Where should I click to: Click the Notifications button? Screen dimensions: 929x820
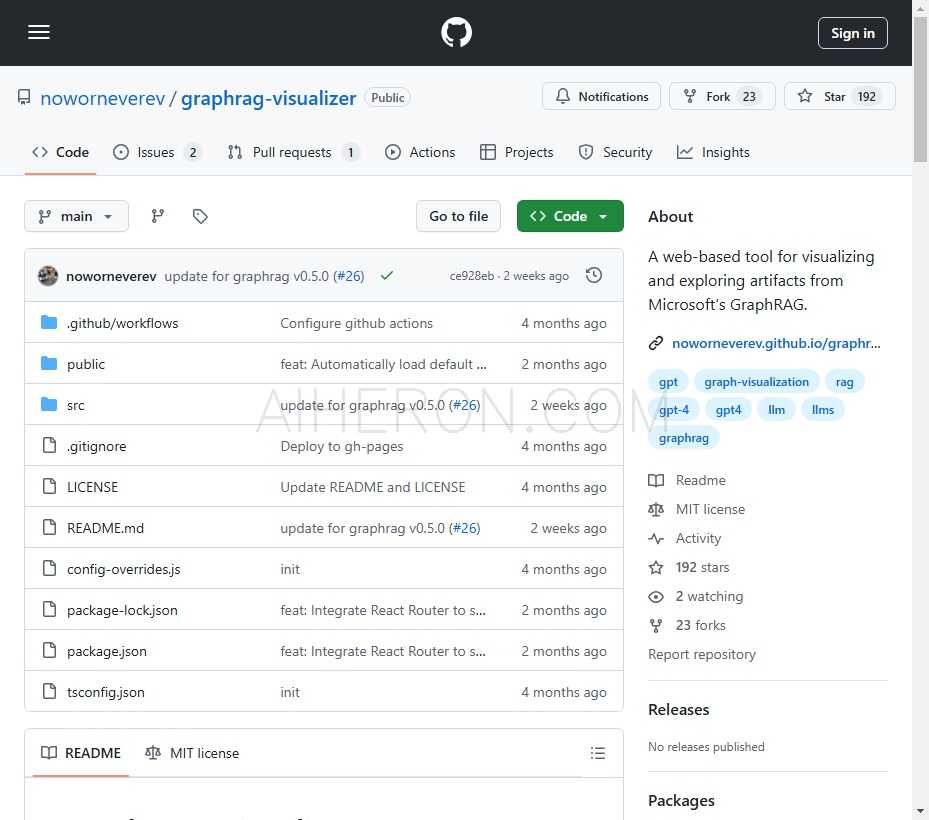click(x=601, y=96)
